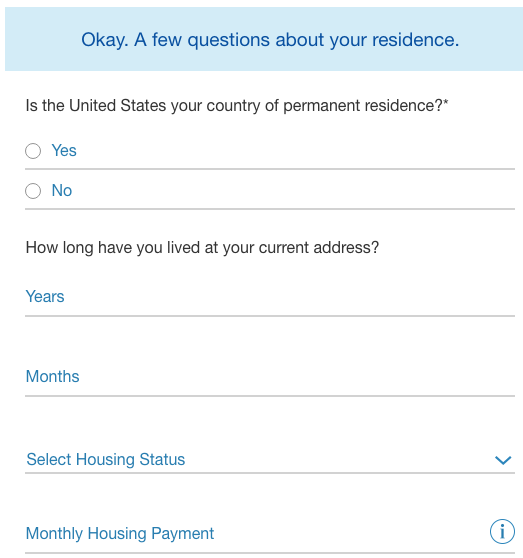
Task: Click the Housing Status chevron arrow
Action: [503, 460]
